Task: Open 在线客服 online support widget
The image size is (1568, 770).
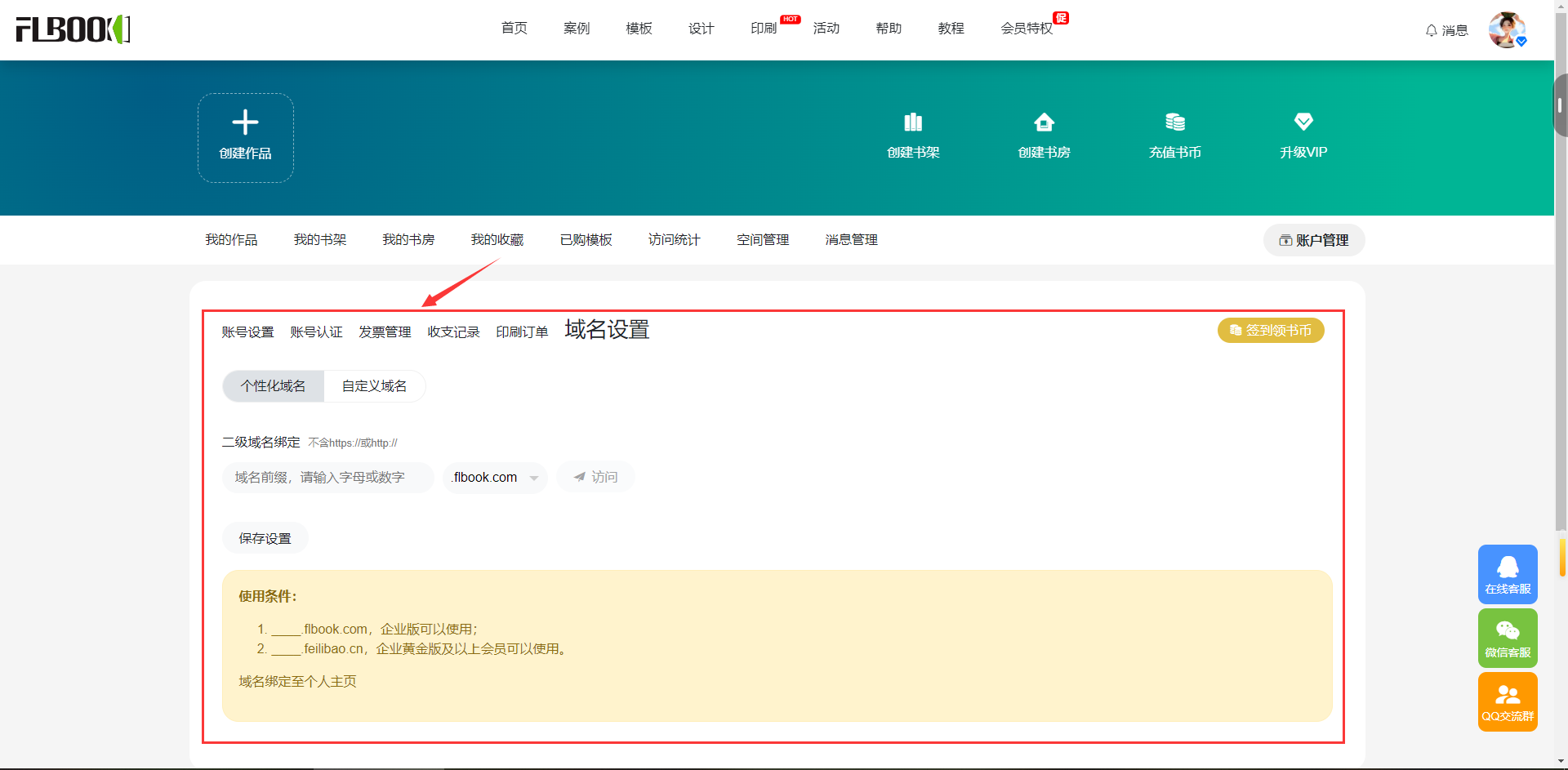Action: [x=1508, y=574]
